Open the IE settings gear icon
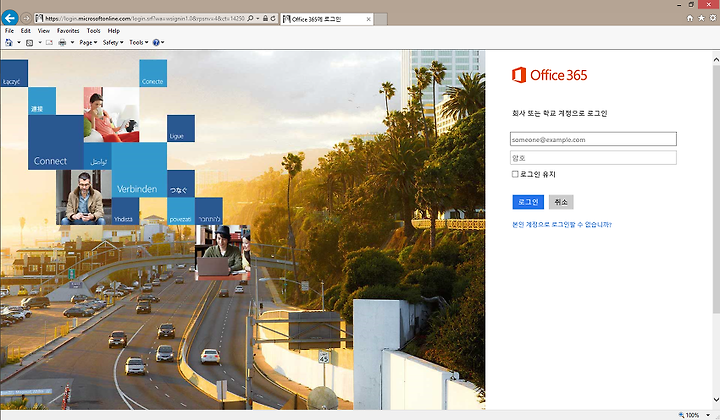This screenshot has width=720, height=420. coord(713,18)
